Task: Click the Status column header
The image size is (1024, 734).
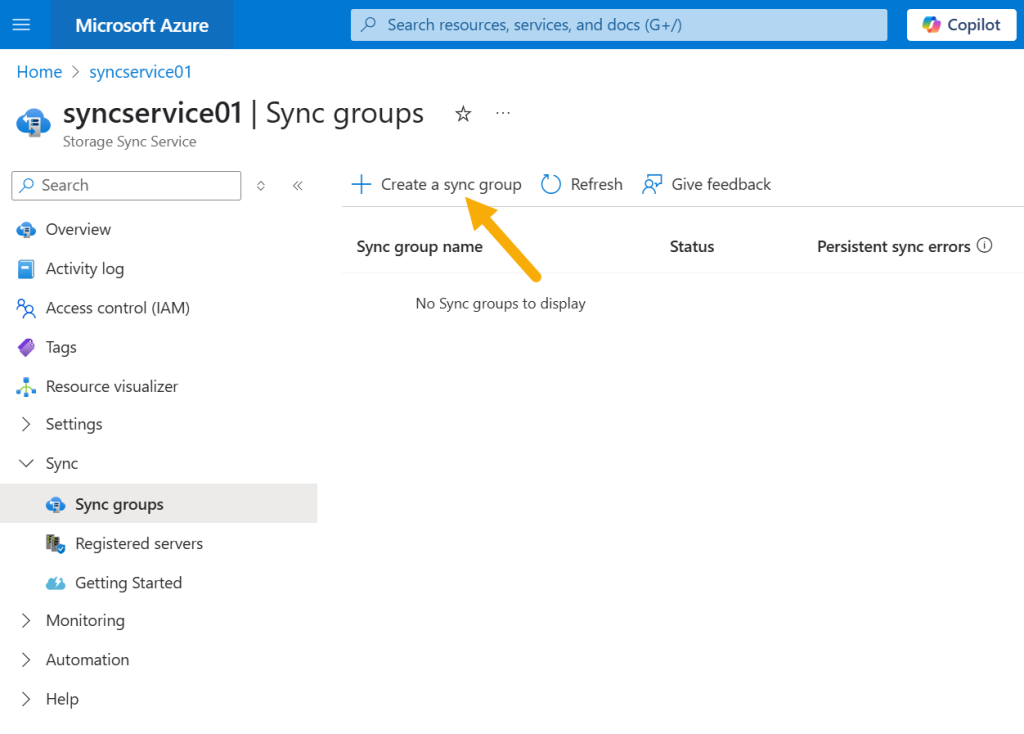Action: (x=692, y=247)
